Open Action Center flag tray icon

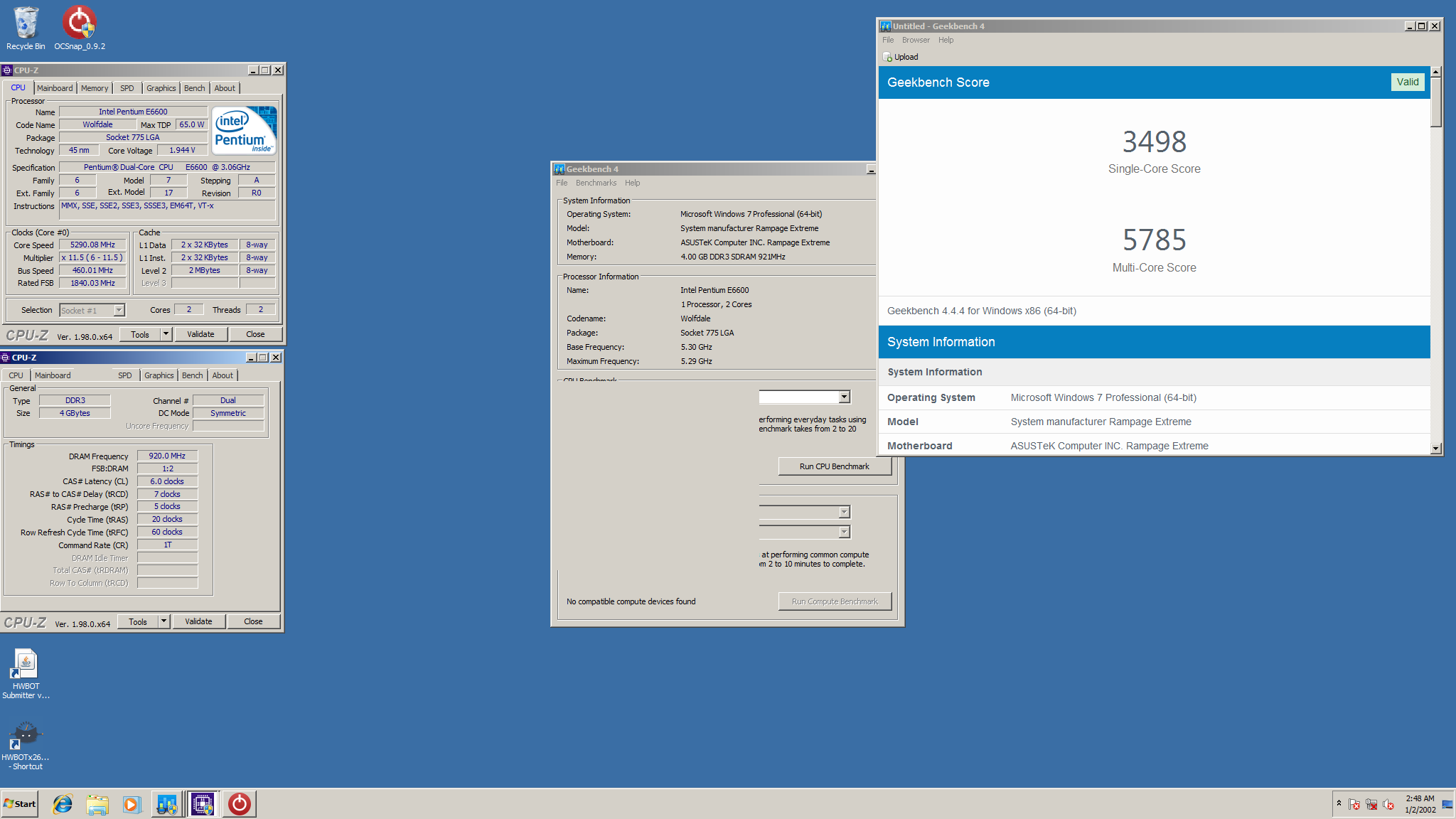tap(1354, 804)
